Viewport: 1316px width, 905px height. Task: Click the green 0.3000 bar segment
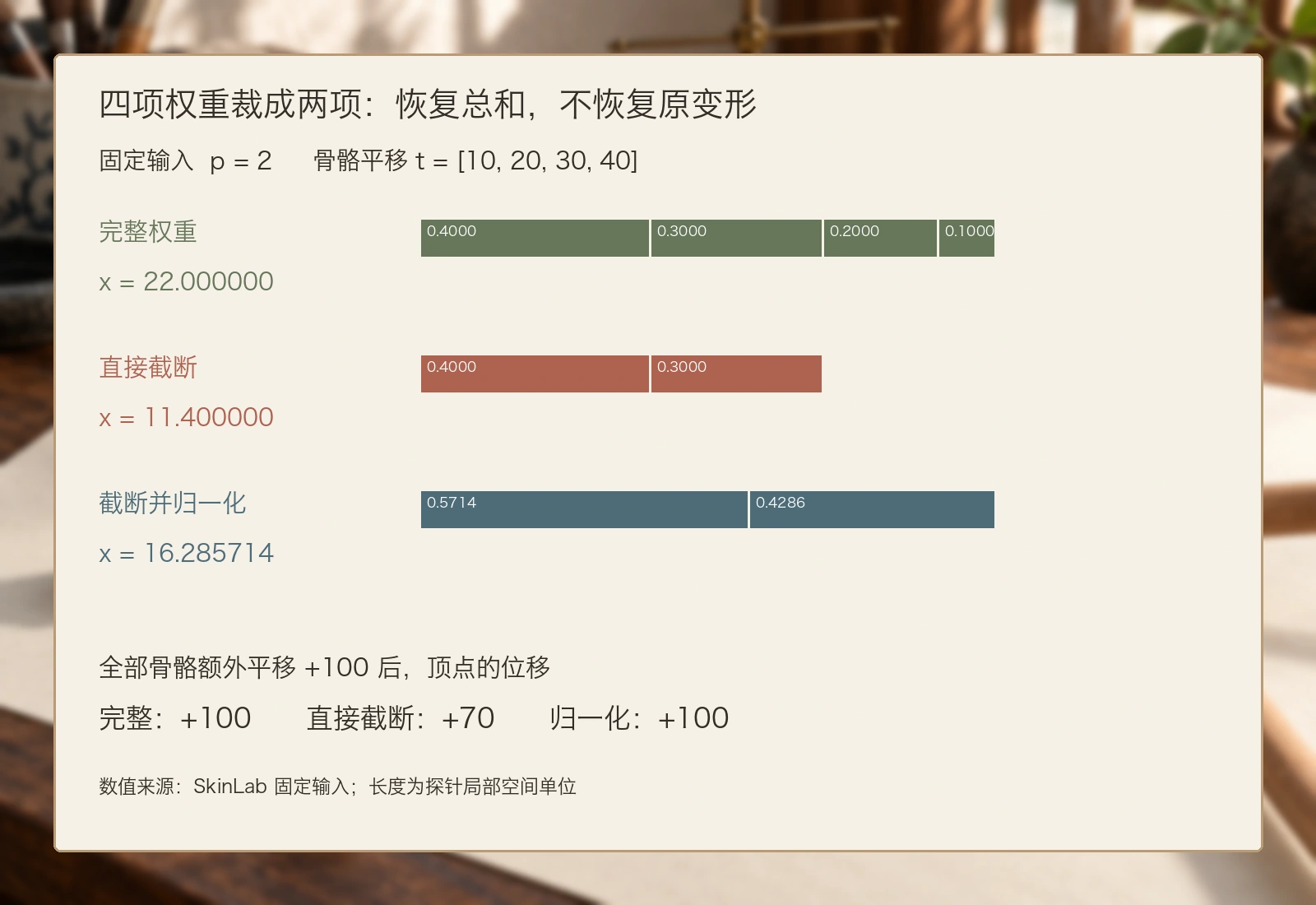tap(736, 238)
